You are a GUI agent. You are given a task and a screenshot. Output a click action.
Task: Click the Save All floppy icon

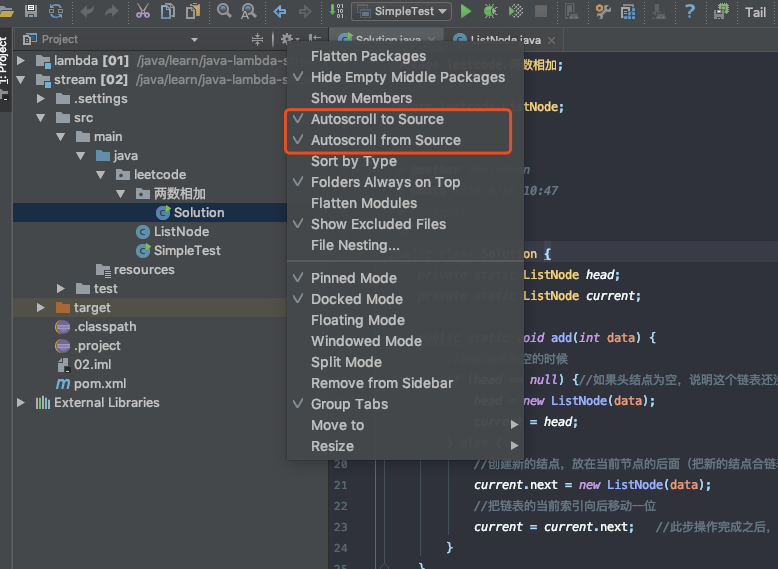31,10
